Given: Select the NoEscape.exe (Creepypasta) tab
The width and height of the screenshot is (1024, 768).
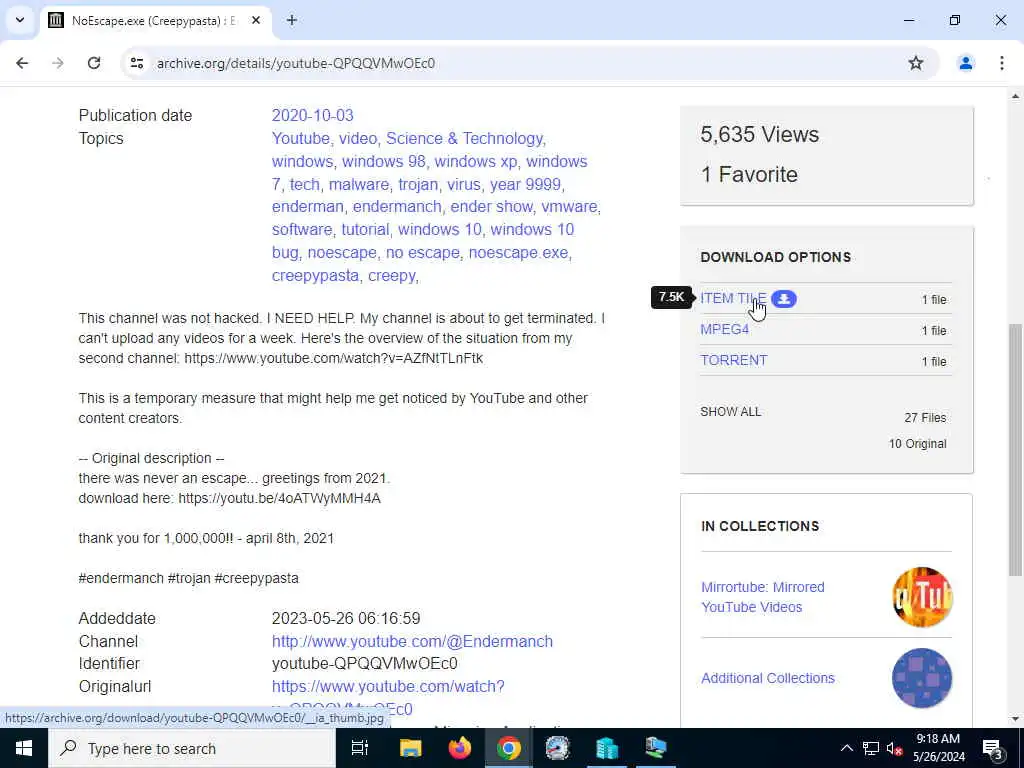Looking at the screenshot, I should [155, 20].
